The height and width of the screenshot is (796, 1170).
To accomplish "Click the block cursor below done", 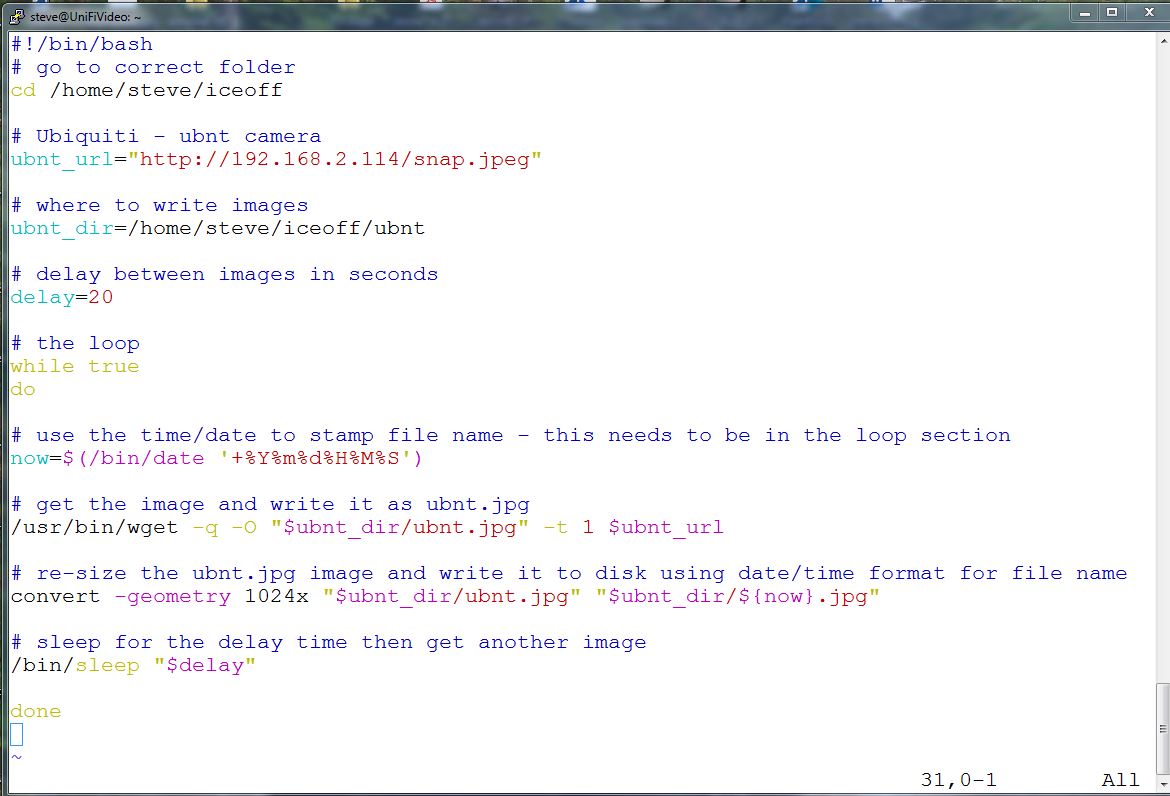I will point(15,733).
